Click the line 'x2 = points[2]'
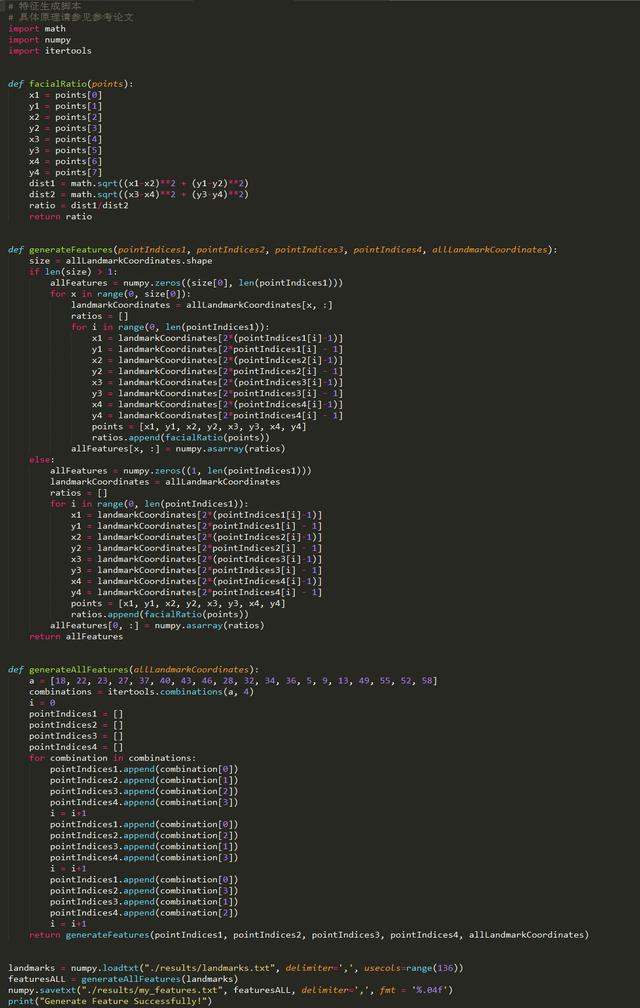 66,117
